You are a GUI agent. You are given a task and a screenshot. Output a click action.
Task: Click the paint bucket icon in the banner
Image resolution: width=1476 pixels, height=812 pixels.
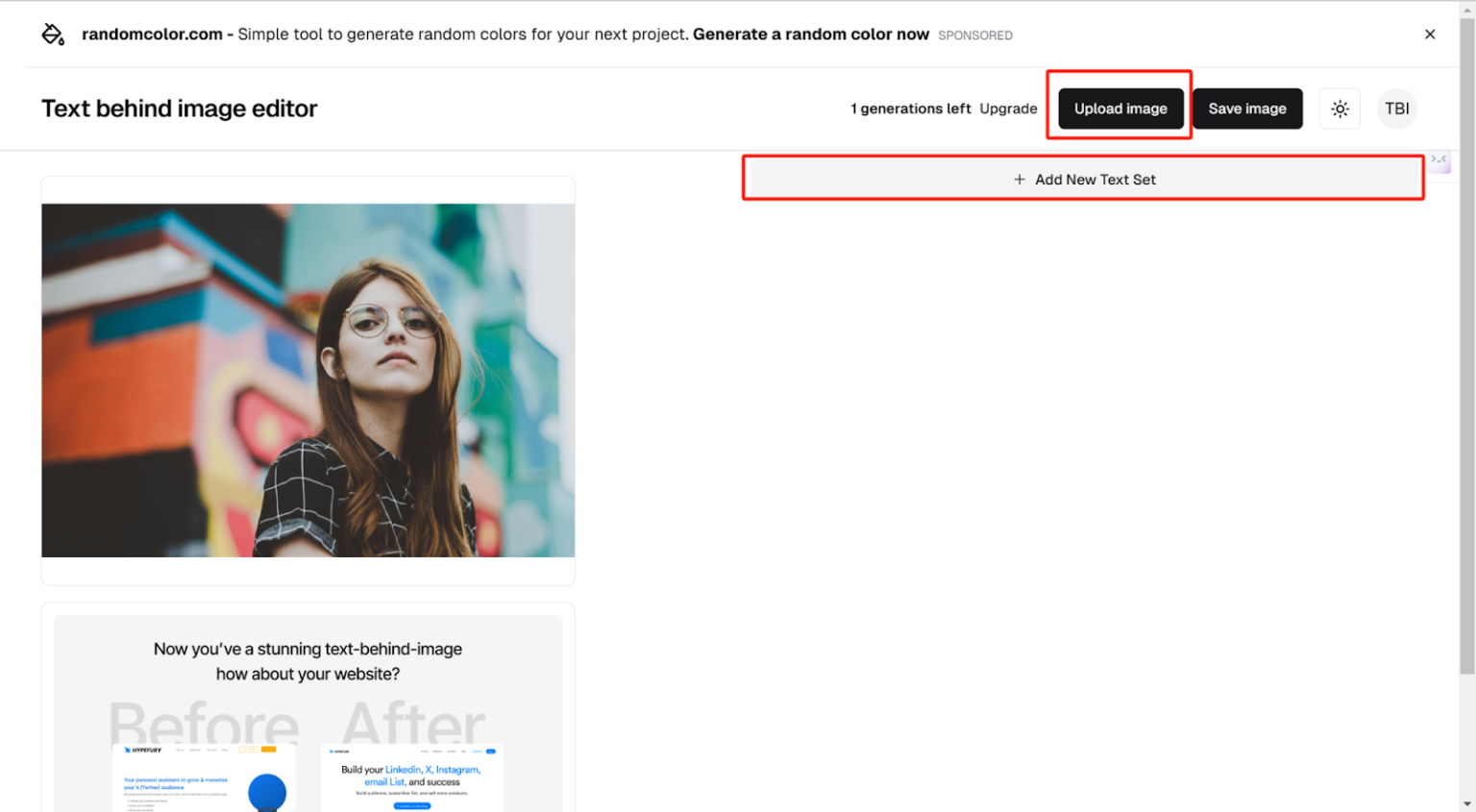53,35
